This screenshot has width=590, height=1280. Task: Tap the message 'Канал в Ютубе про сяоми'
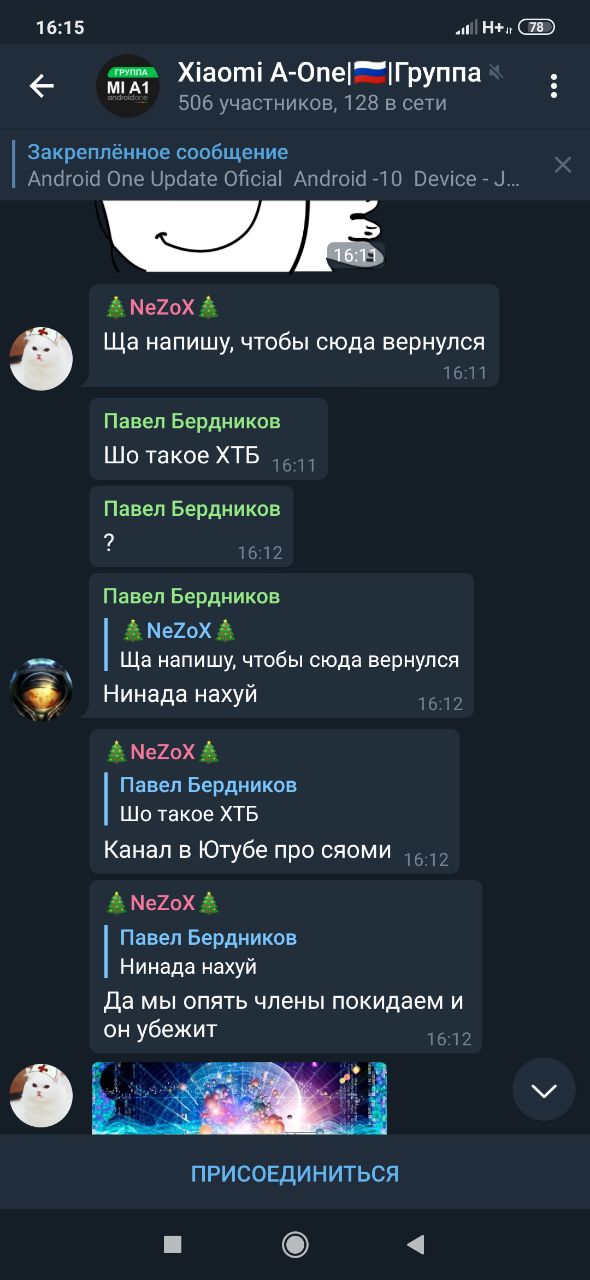[x=247, y=850]
